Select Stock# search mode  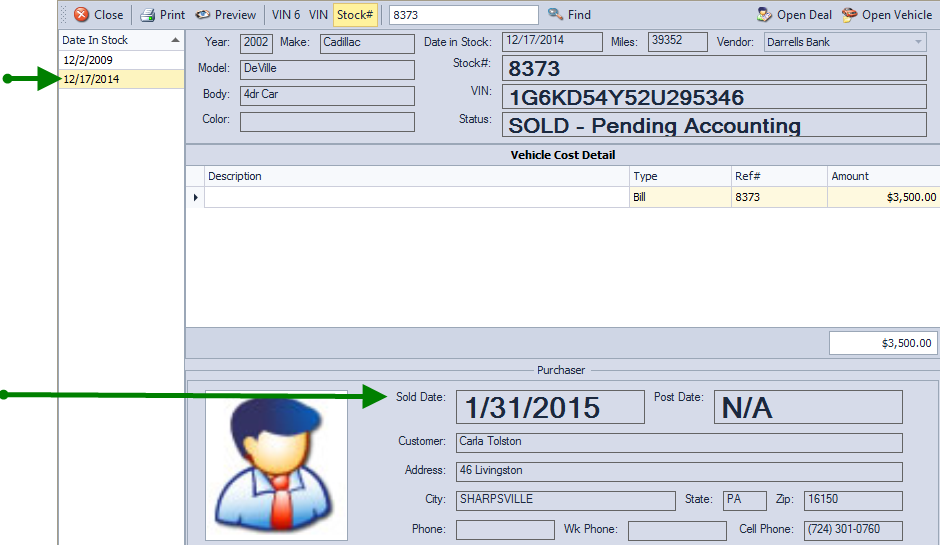[355, 15]
